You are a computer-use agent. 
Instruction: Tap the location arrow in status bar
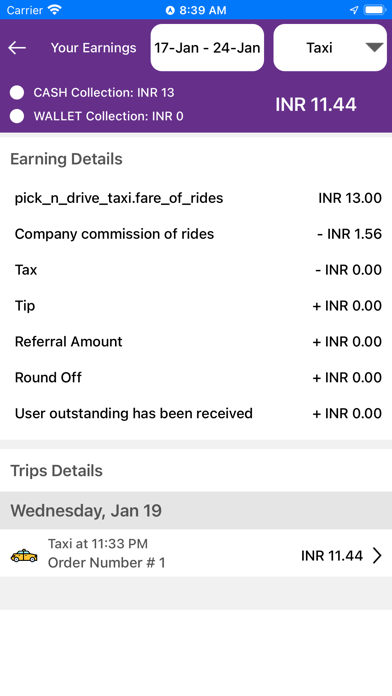(354, 10)
